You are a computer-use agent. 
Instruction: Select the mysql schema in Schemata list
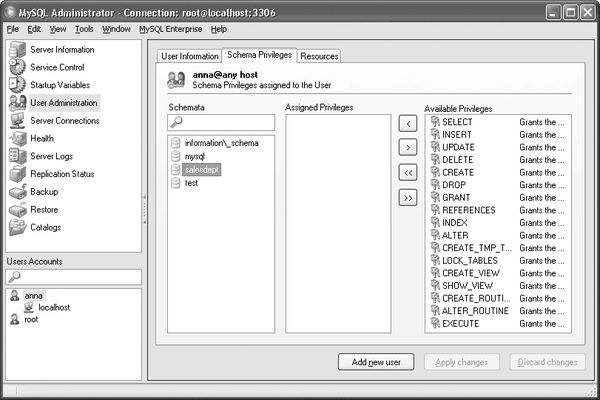[x=194, y=157]
